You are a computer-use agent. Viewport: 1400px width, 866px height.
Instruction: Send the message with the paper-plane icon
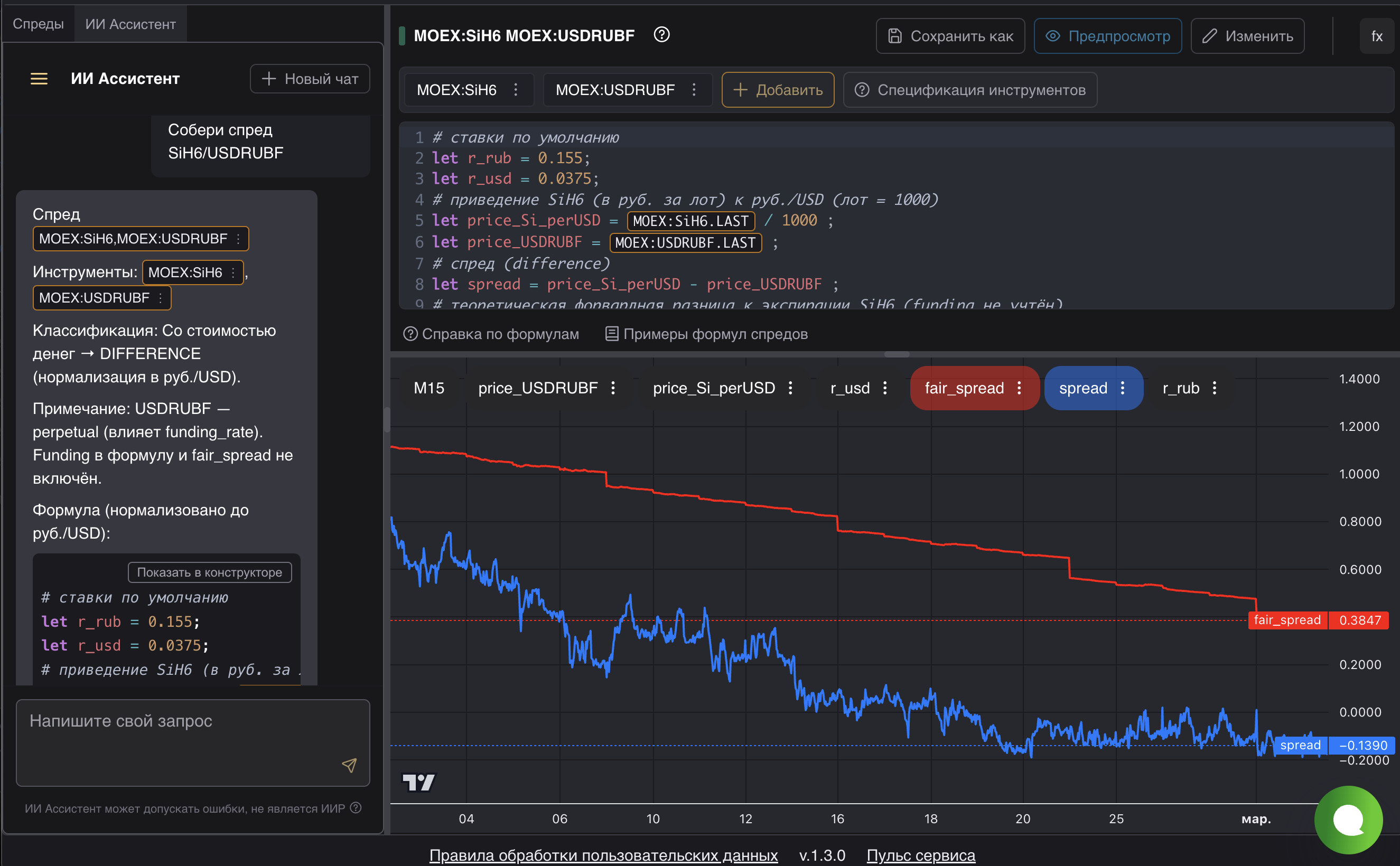[349, 765]
